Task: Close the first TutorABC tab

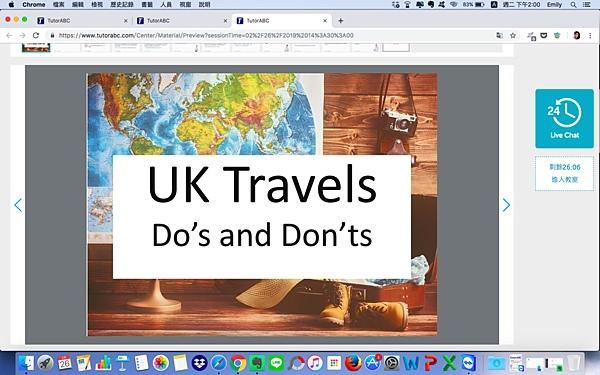Action: point(126,21)
